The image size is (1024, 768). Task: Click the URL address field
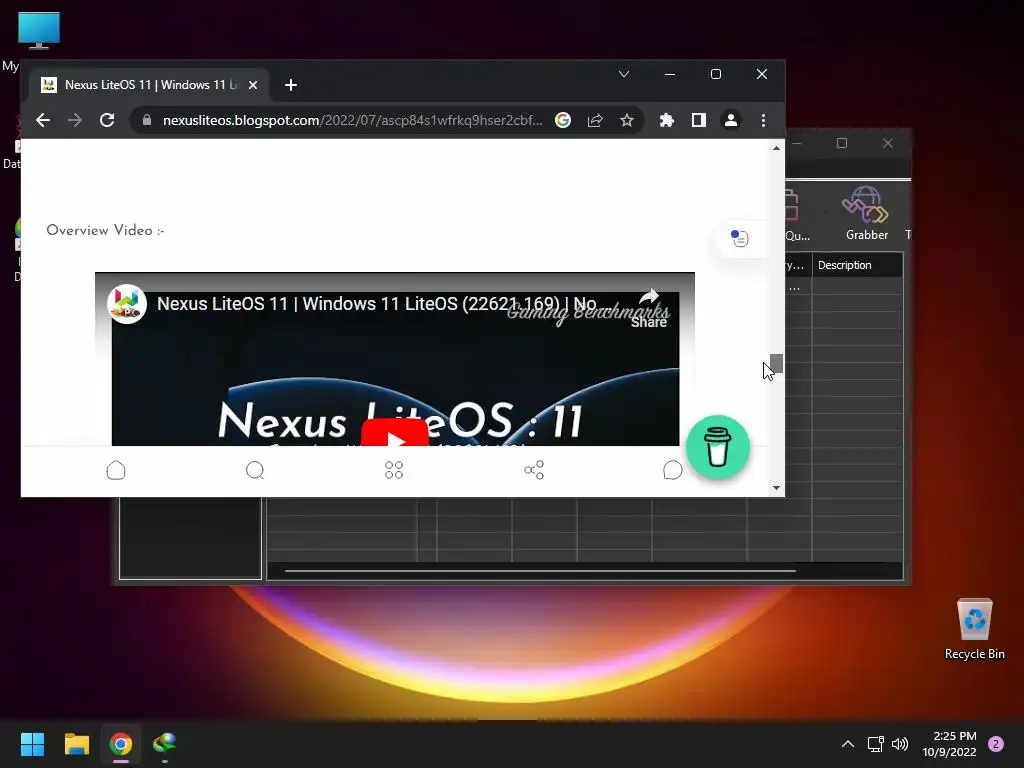pos(352,120)
